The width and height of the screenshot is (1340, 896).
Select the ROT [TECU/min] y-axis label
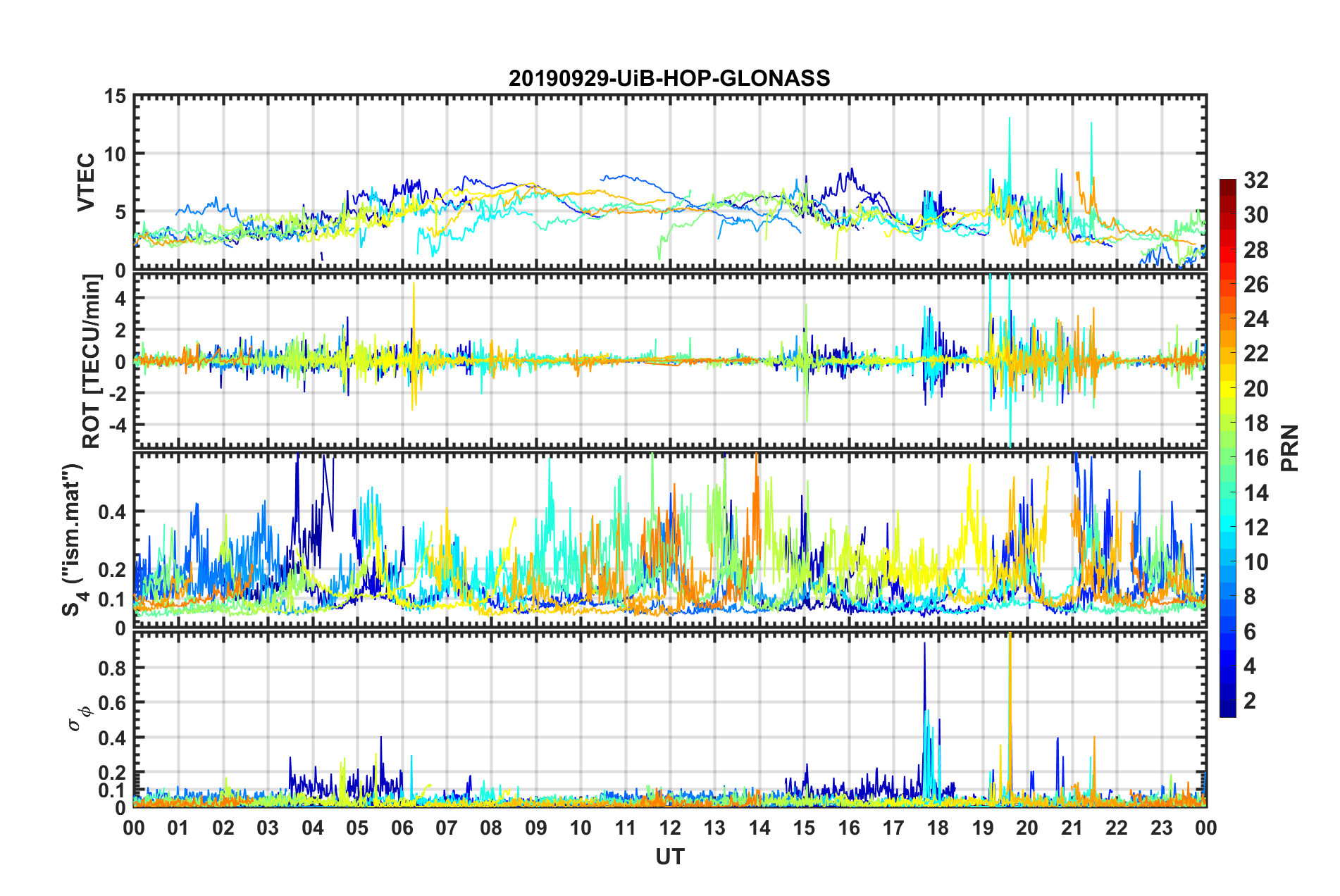click(x=92, y=361)
